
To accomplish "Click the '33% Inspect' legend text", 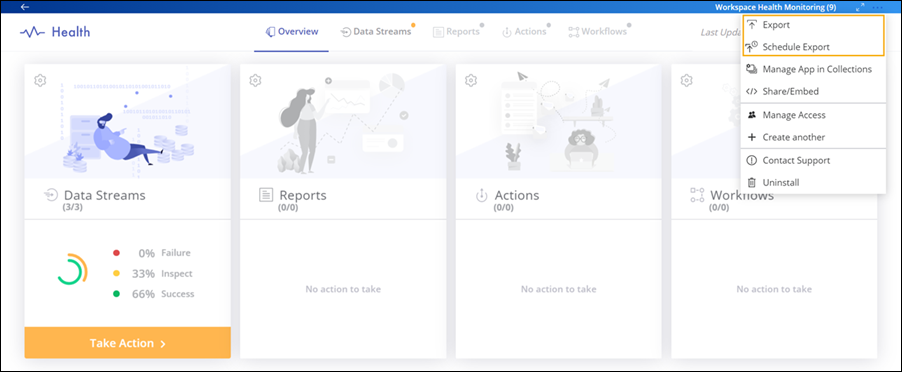I will (x=162, y=274).
